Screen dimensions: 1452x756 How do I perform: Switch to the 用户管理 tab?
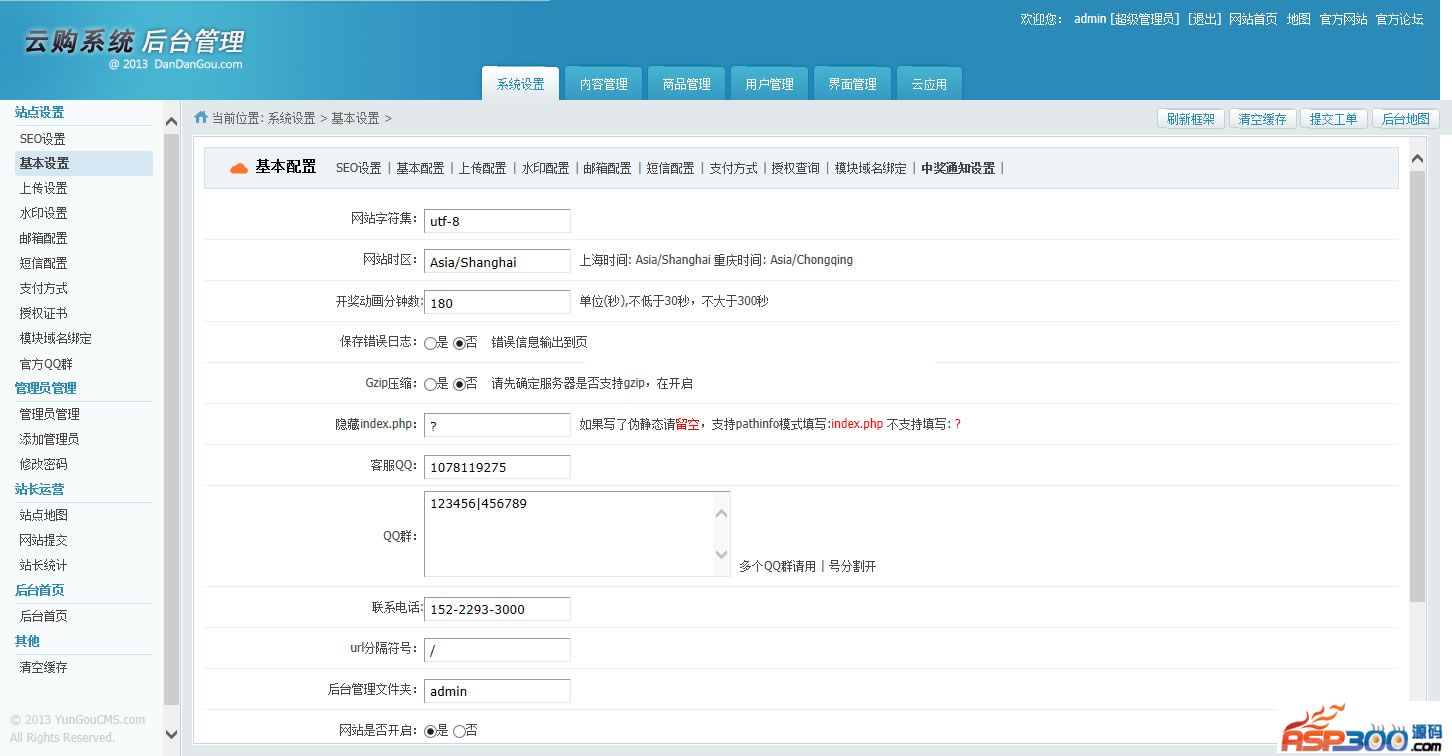coord(769,84)
